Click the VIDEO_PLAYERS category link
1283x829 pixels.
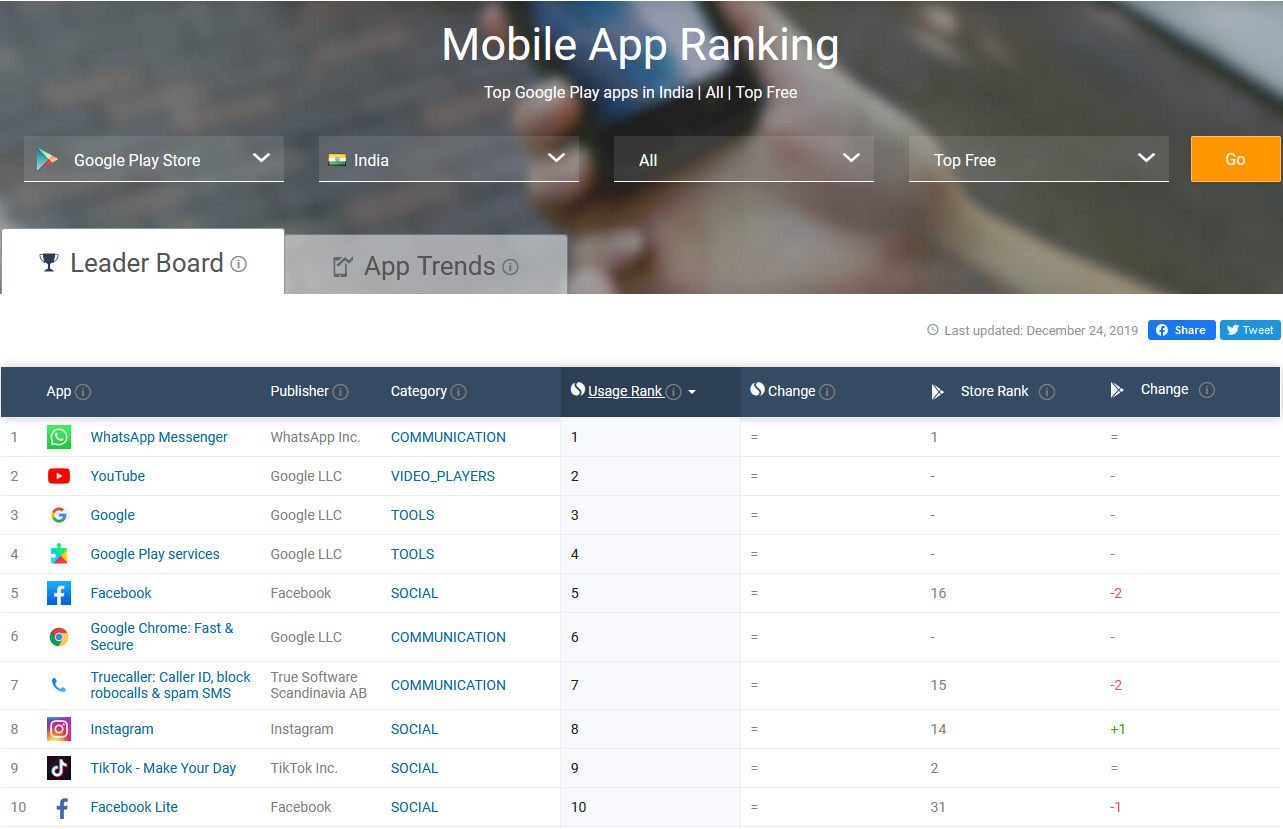pos(443,476)
